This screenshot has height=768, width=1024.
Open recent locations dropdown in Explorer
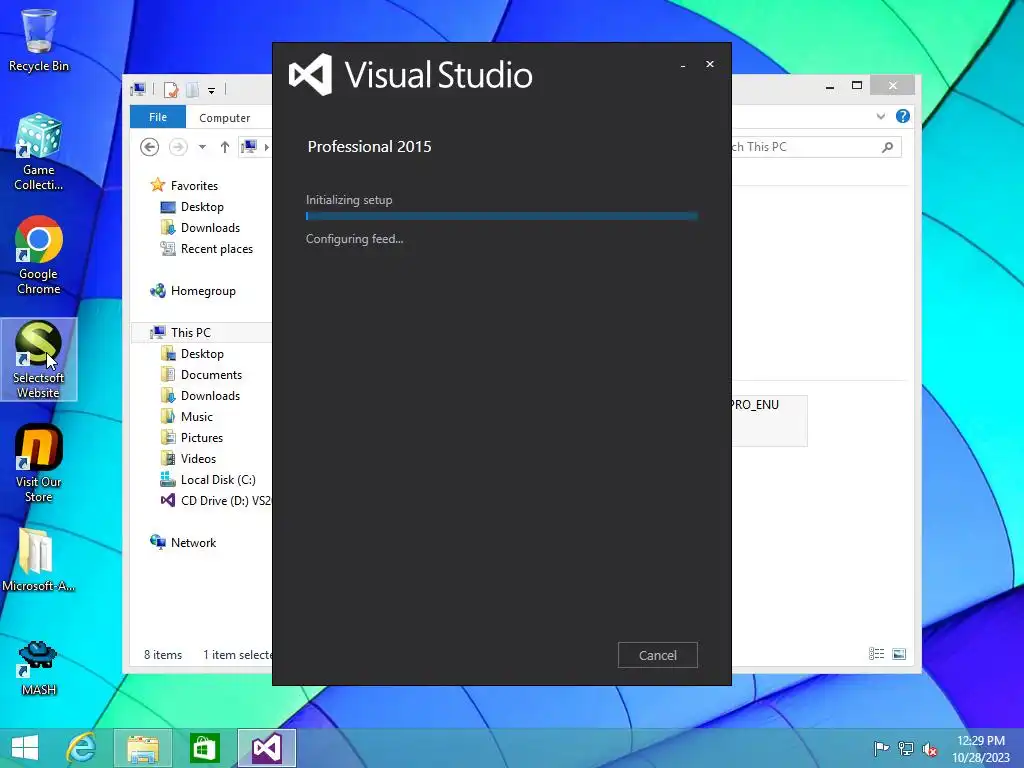point(202,147)
